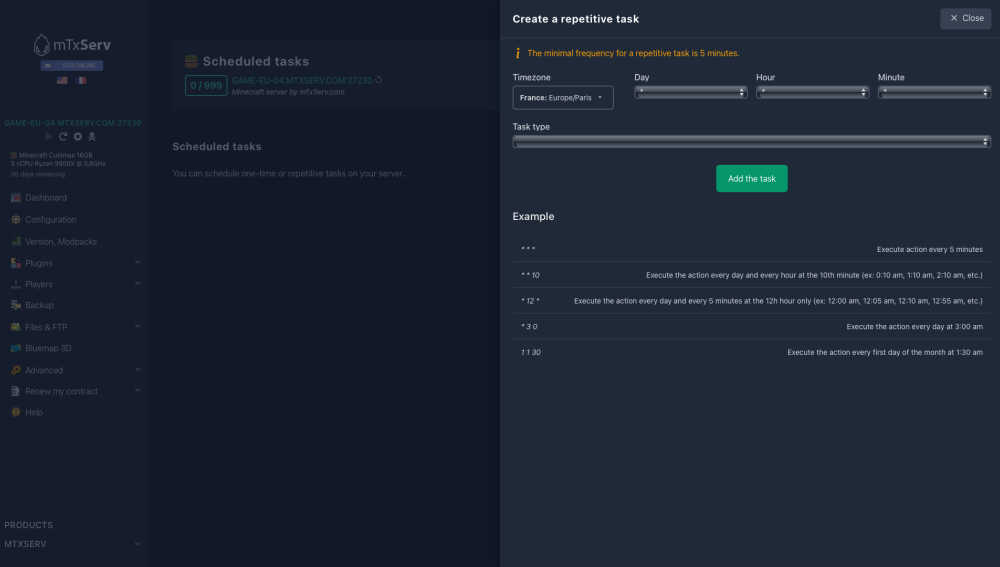Open the Hour select box
Viewport: 1000px width, 567px height.
[812, 92]
